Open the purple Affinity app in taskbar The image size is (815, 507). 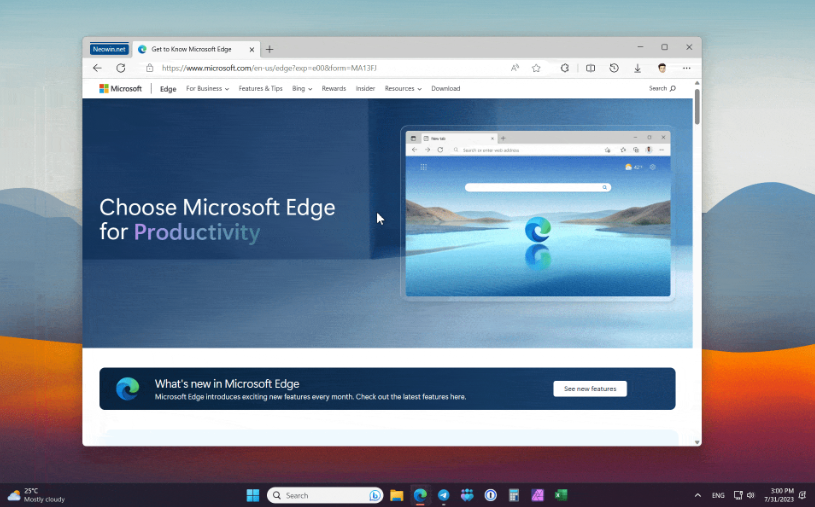[537, 495]
